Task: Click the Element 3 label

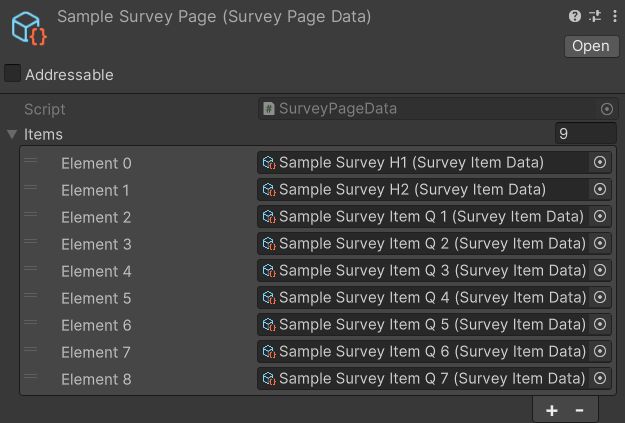Action: [x=96, y=245]
